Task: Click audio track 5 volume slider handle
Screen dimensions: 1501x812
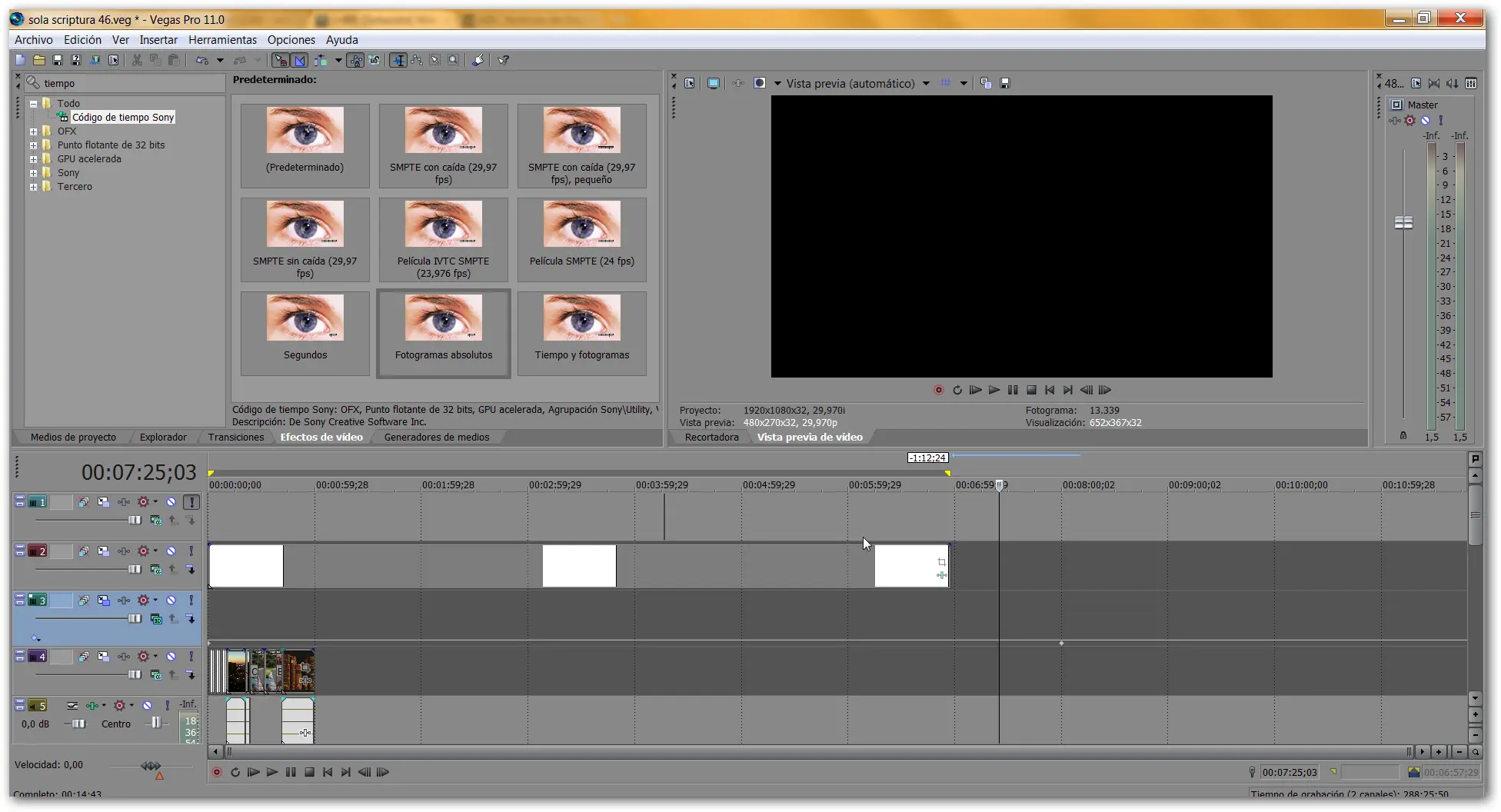Action: pos(78,724)
